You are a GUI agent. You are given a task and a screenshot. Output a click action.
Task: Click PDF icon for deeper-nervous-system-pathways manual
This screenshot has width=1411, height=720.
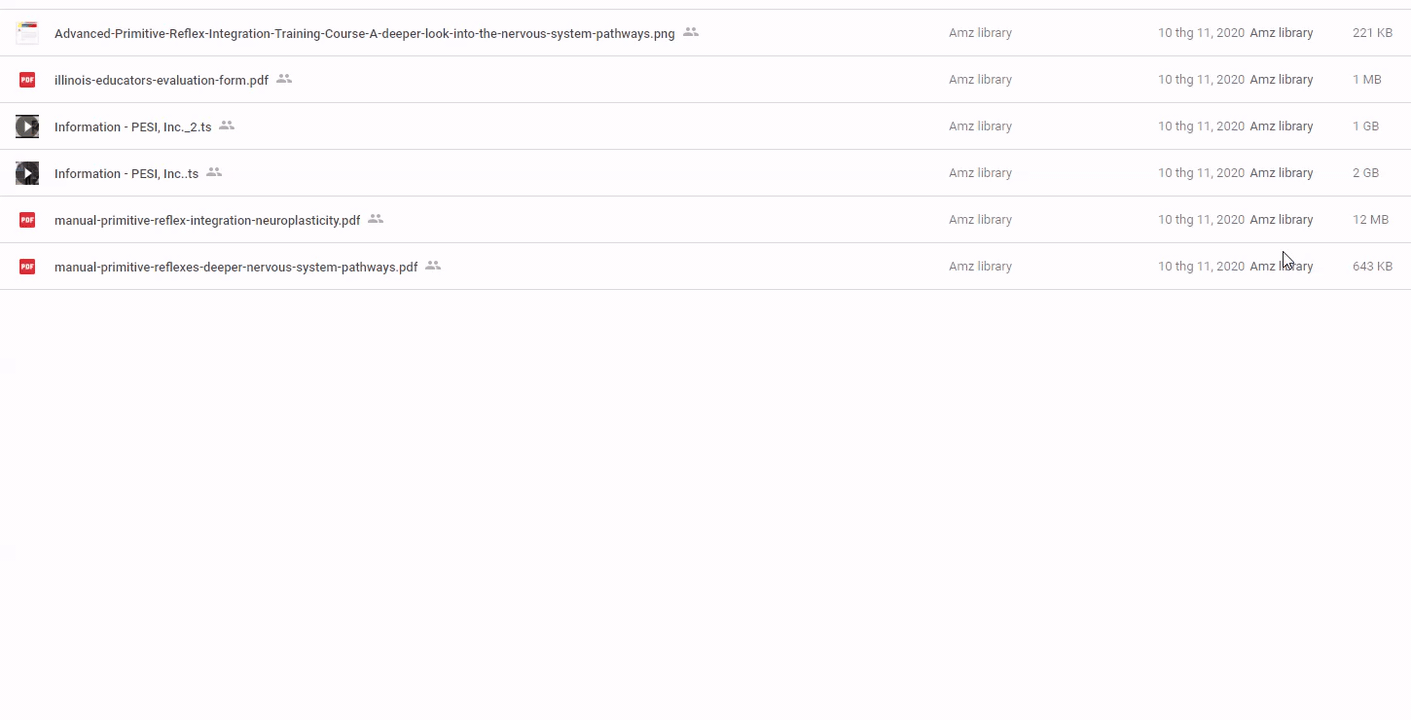point(27,267)
